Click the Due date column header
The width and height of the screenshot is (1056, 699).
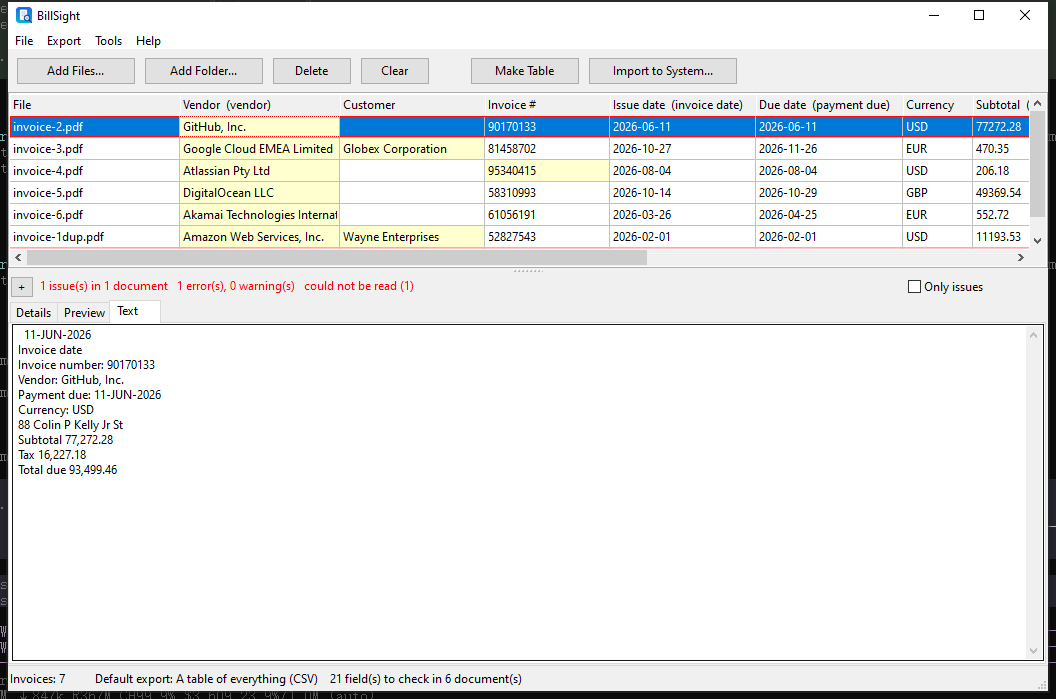pyautogui.click(x=829, y=105)
